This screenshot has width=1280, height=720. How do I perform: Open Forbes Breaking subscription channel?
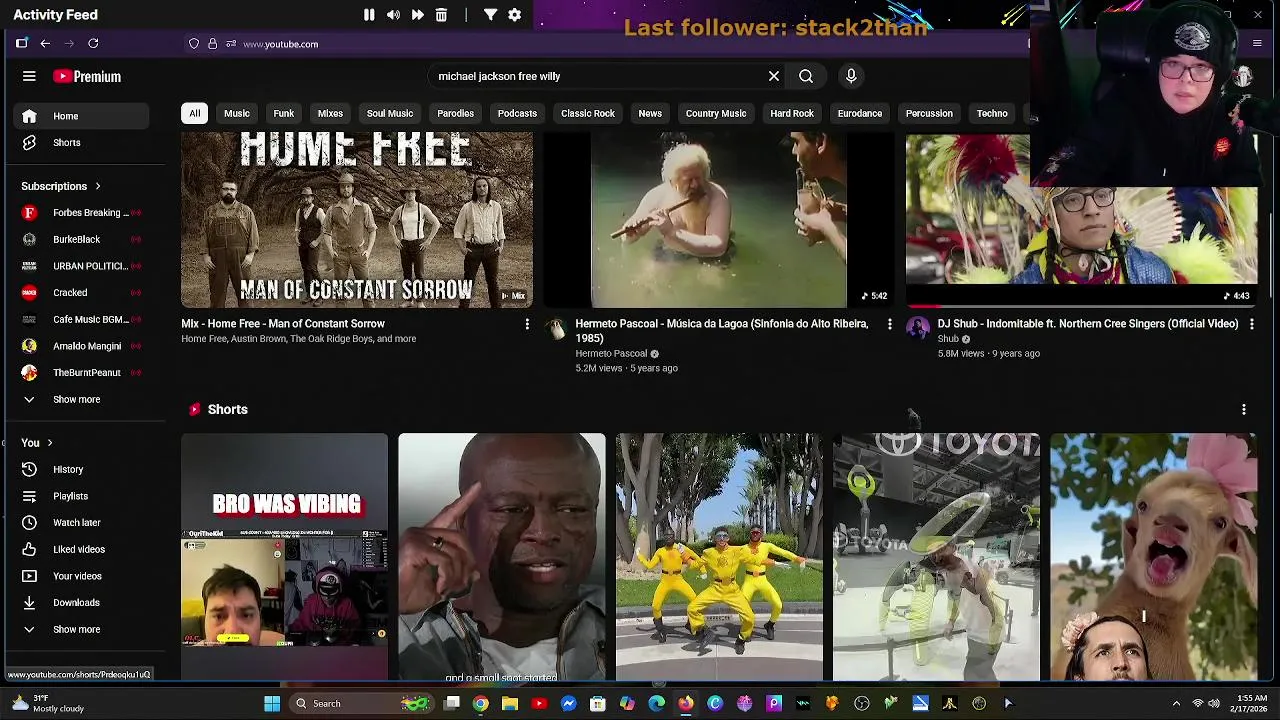[x=80, y=212]
